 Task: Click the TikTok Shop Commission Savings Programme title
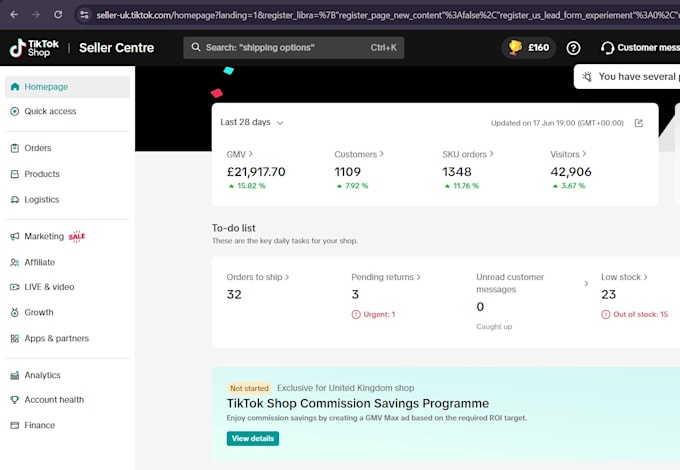[x=358, y=404]
